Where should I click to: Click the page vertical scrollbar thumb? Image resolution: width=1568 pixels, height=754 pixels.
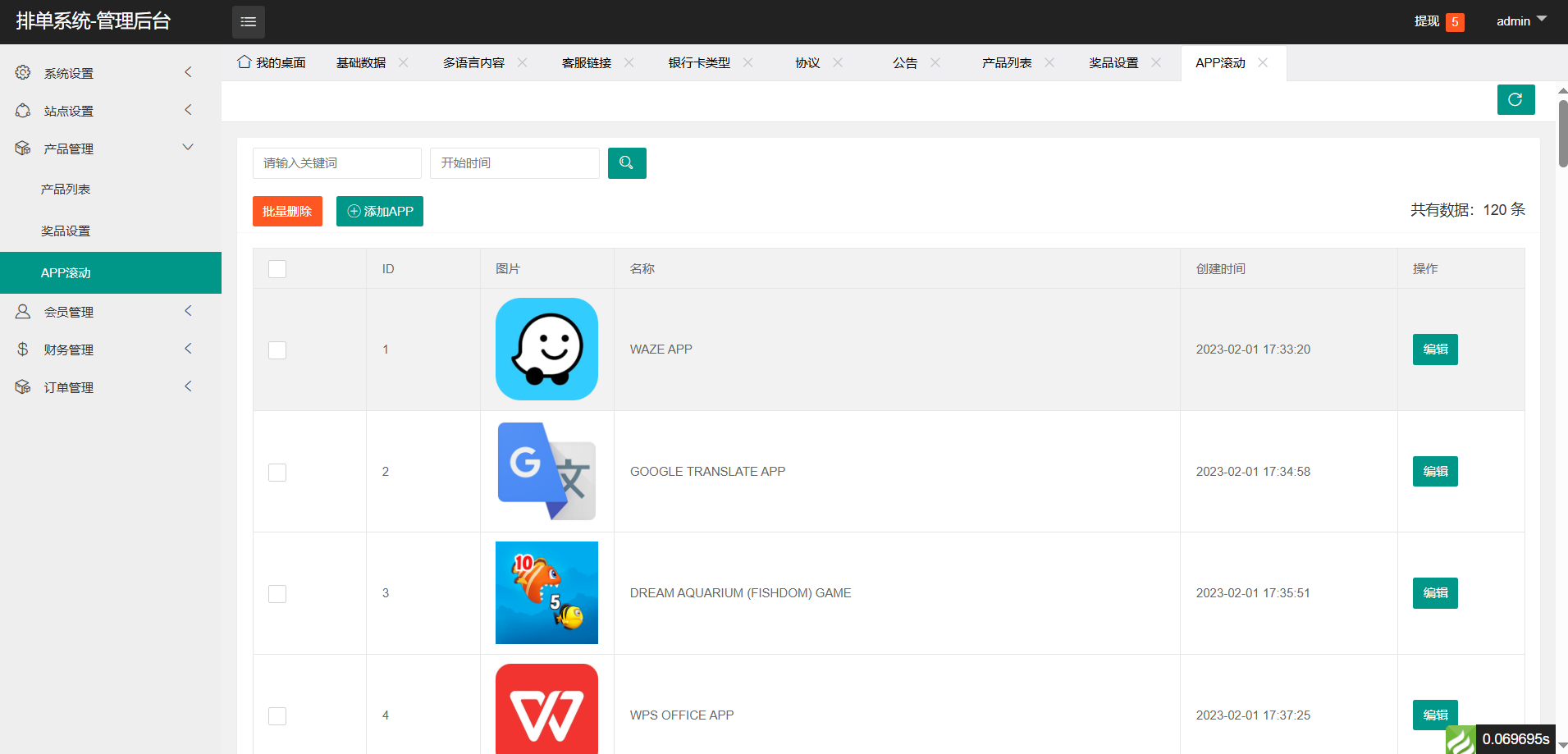[x=1563, y=133]
